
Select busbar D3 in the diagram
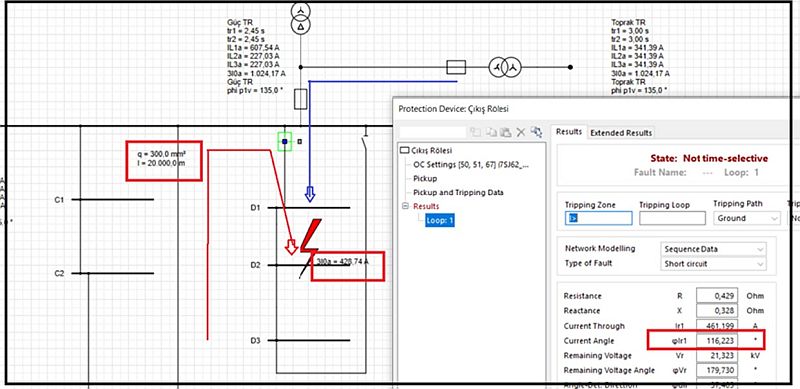tap(309, 340)
